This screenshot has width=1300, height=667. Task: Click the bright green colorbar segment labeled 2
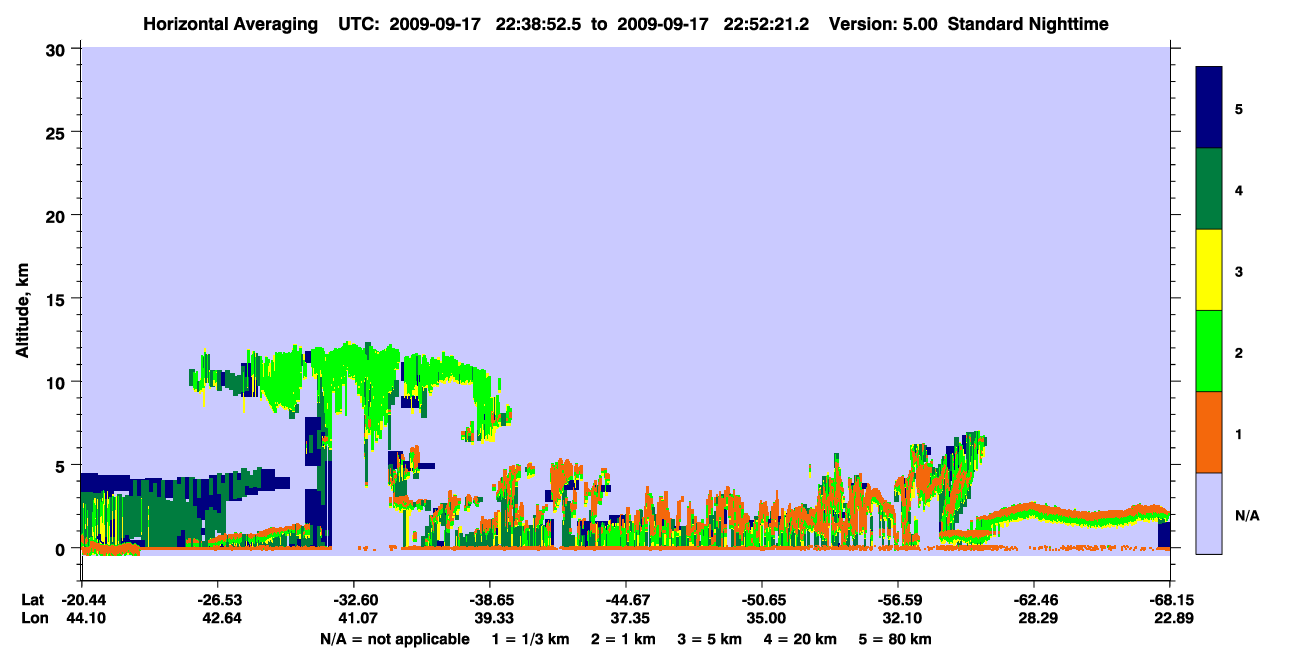(1209, 351)
